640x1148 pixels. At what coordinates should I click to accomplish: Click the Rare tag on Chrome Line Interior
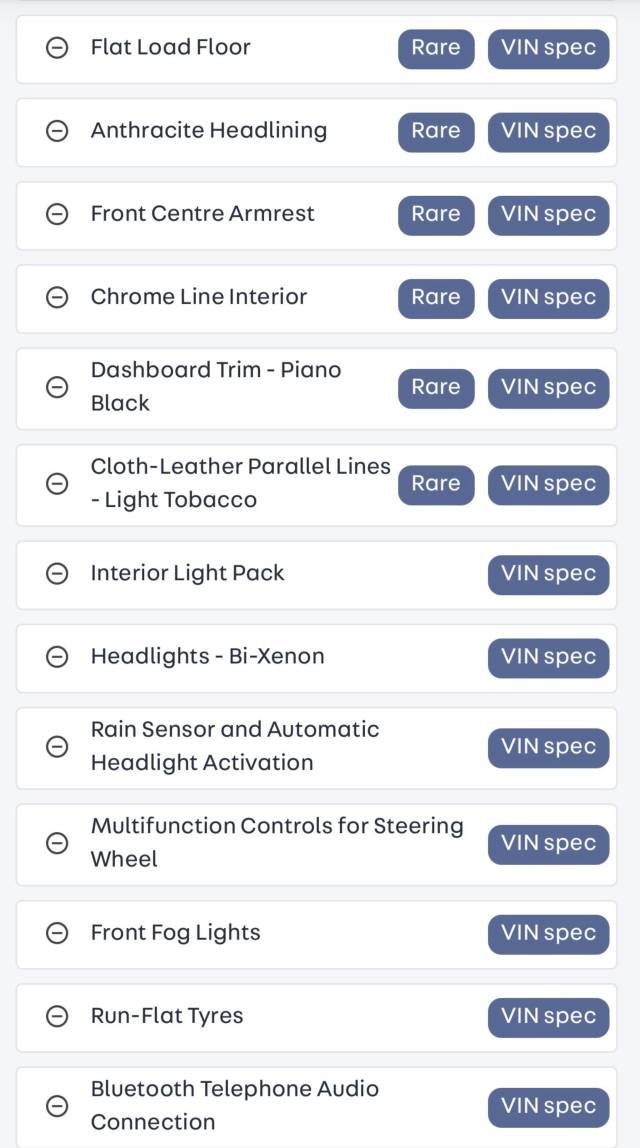(x=436, y=298)
